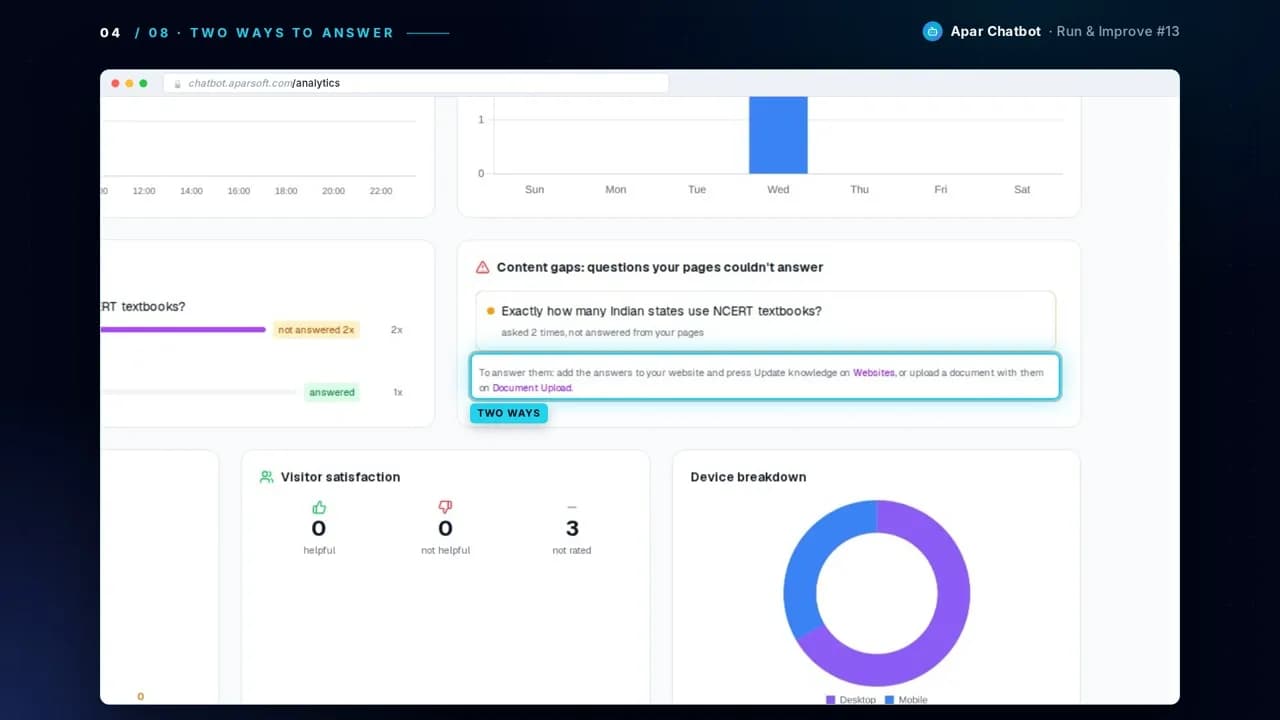Open the Document Upload link
The image size is (1280, 720).
coord(532,388)
